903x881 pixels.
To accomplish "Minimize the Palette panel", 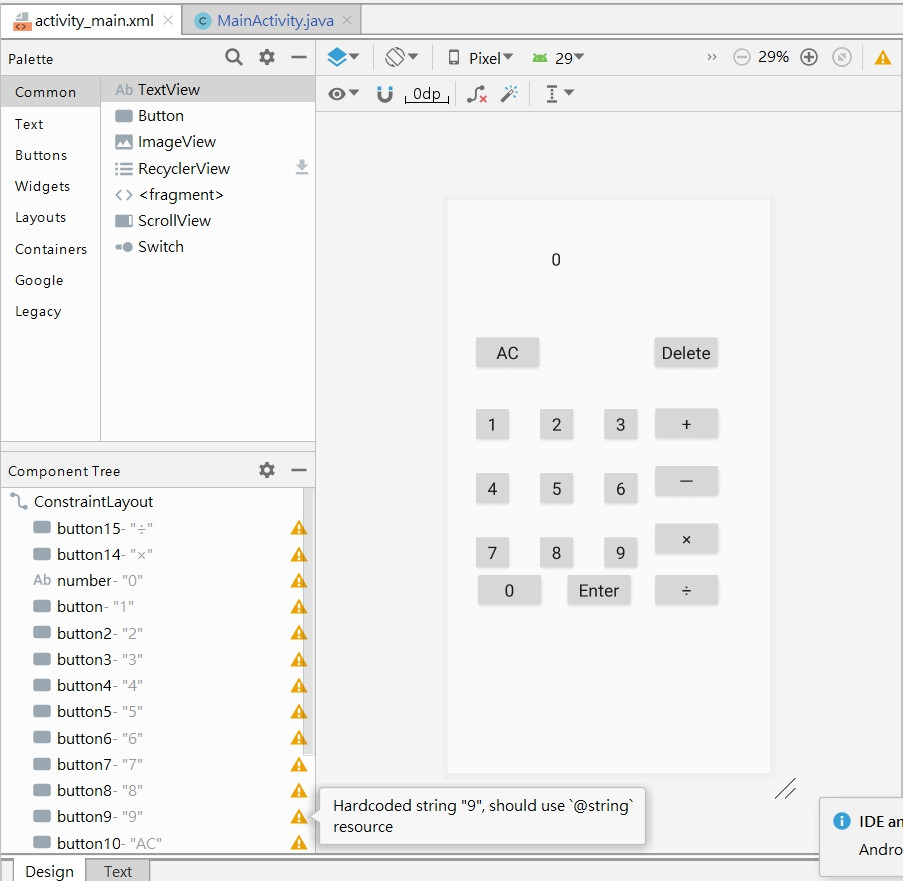I will 299,57.
